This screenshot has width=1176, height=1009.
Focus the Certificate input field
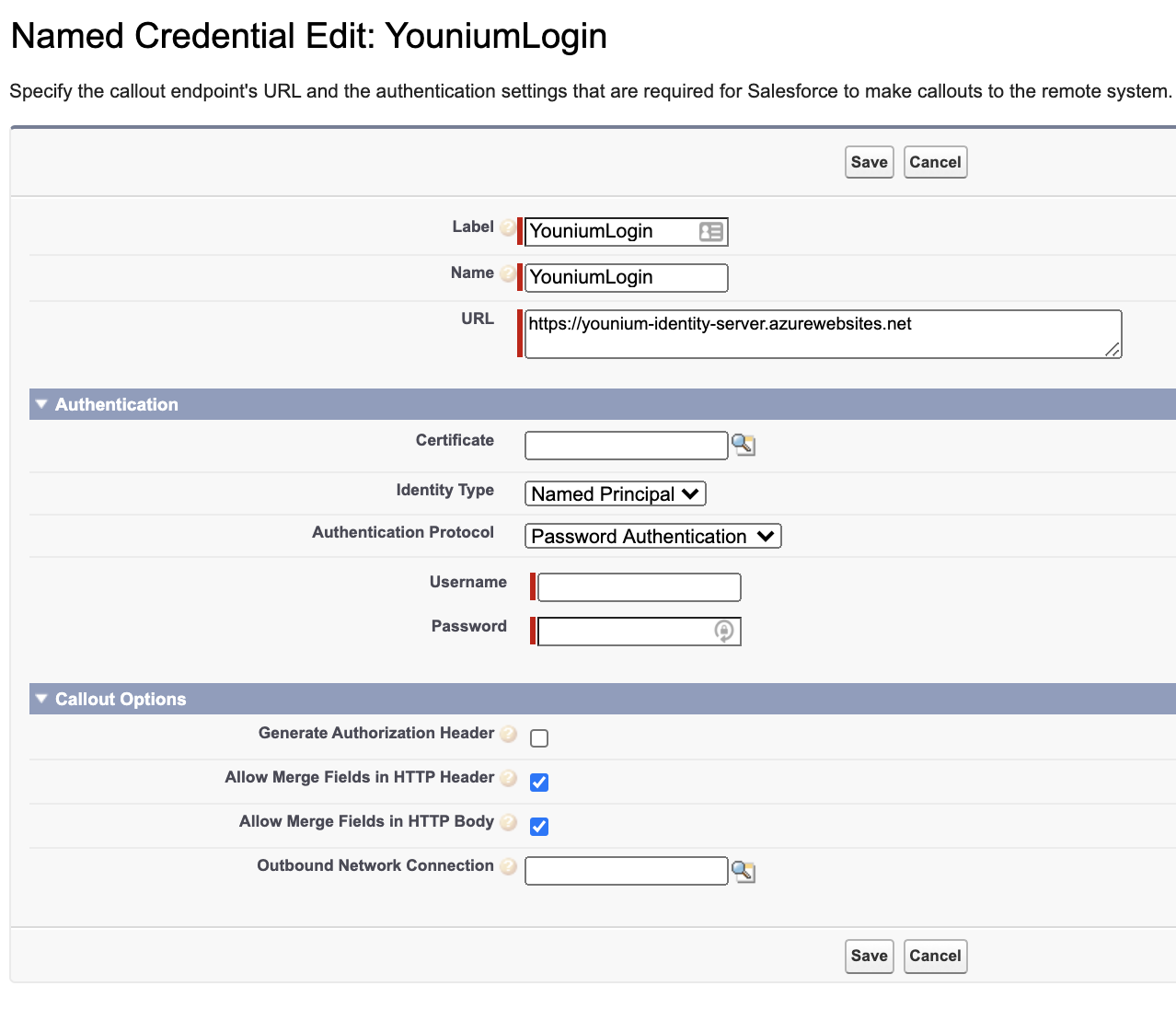[627, 446]
